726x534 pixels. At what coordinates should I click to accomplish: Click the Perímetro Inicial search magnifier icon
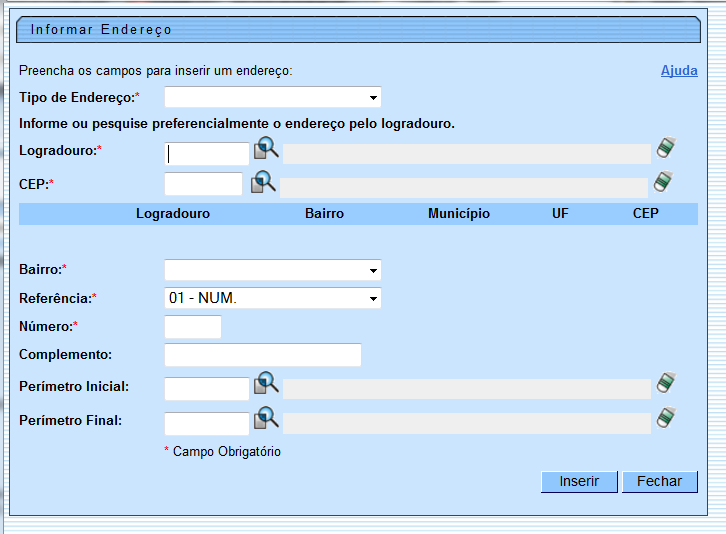[x=265, y=384]
